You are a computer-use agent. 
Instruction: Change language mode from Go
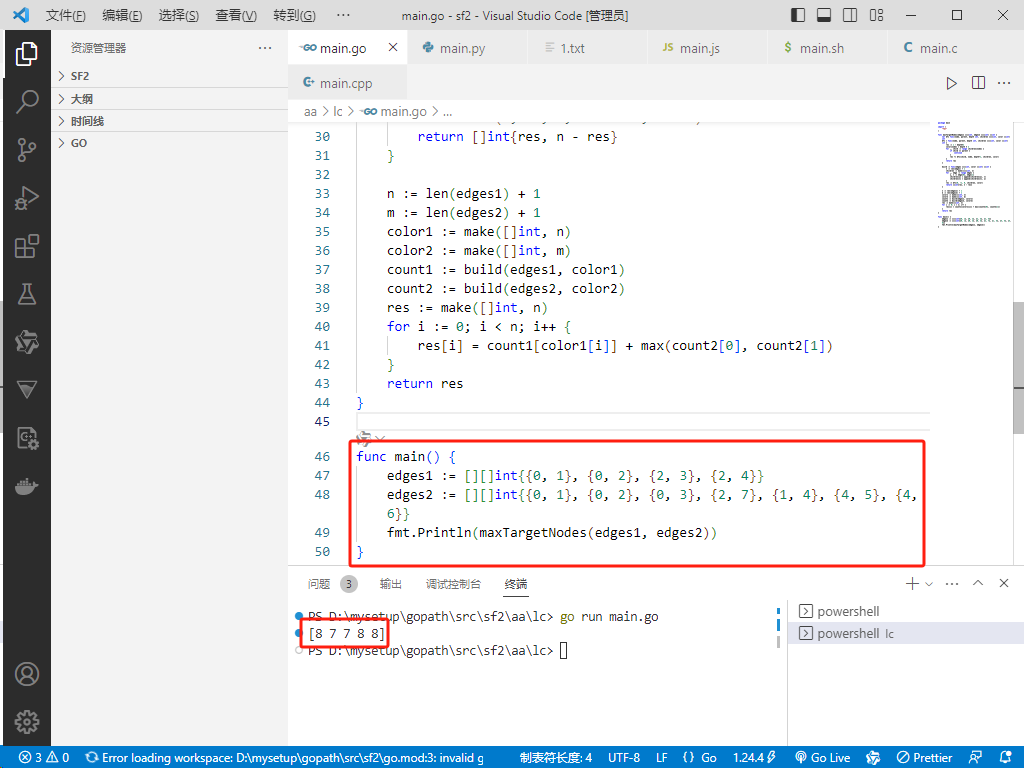pyautogui.click(x=709, y=758)
